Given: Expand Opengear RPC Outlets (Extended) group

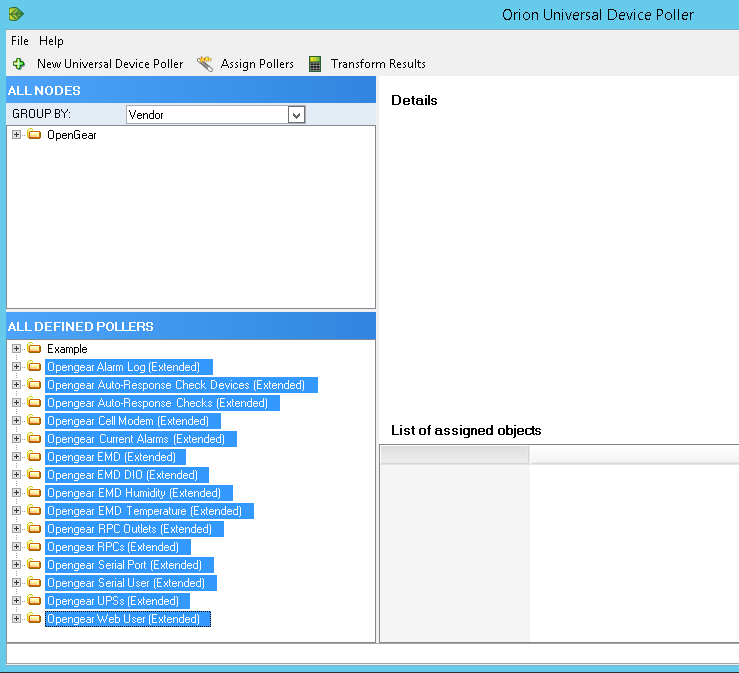Looking at the screenshot, I should pos(16,529).
